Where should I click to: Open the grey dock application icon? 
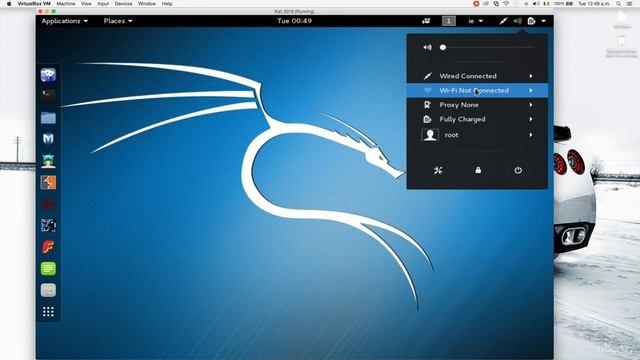click(48, 290)
